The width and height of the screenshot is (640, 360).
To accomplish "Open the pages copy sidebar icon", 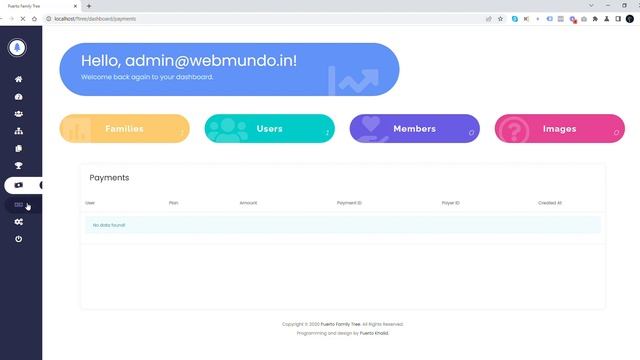I will [x=18, y=149].
